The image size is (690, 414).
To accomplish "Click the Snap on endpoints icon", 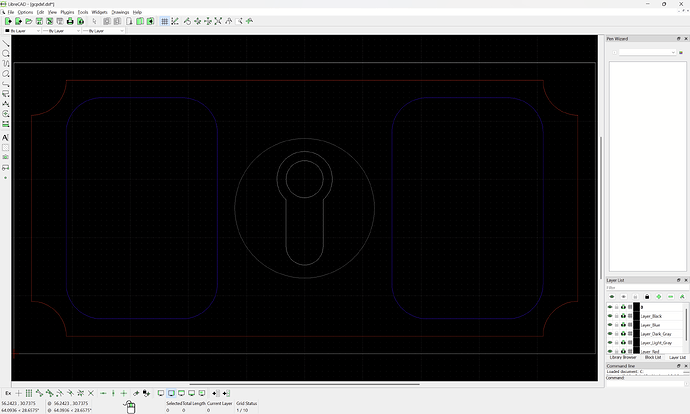I will (x=39, y=393).
